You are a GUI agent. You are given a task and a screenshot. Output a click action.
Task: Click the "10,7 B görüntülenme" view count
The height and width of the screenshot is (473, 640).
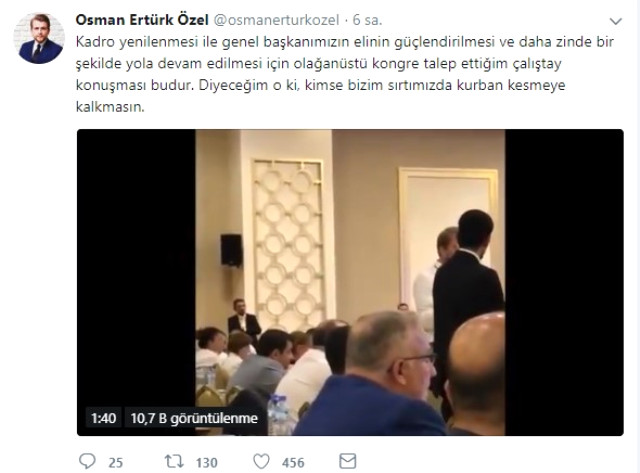tap(194, 418)
